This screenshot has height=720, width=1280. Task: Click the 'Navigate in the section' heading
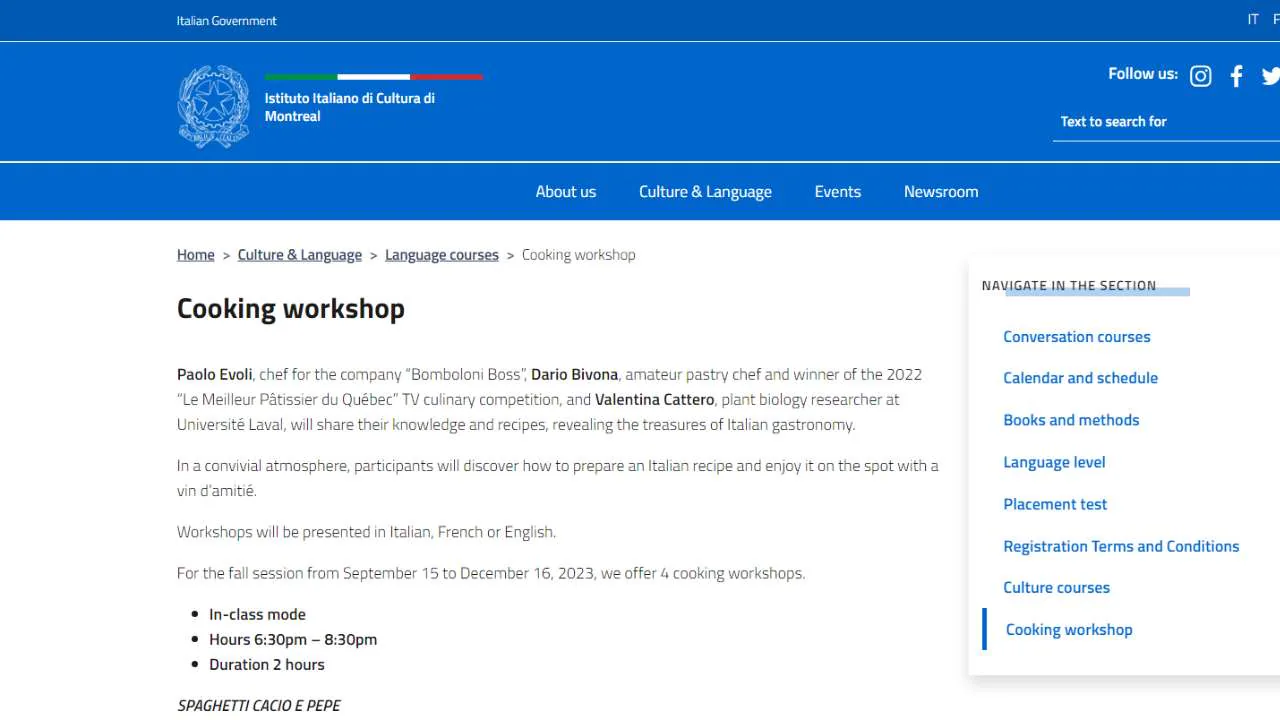(1069, 286)
